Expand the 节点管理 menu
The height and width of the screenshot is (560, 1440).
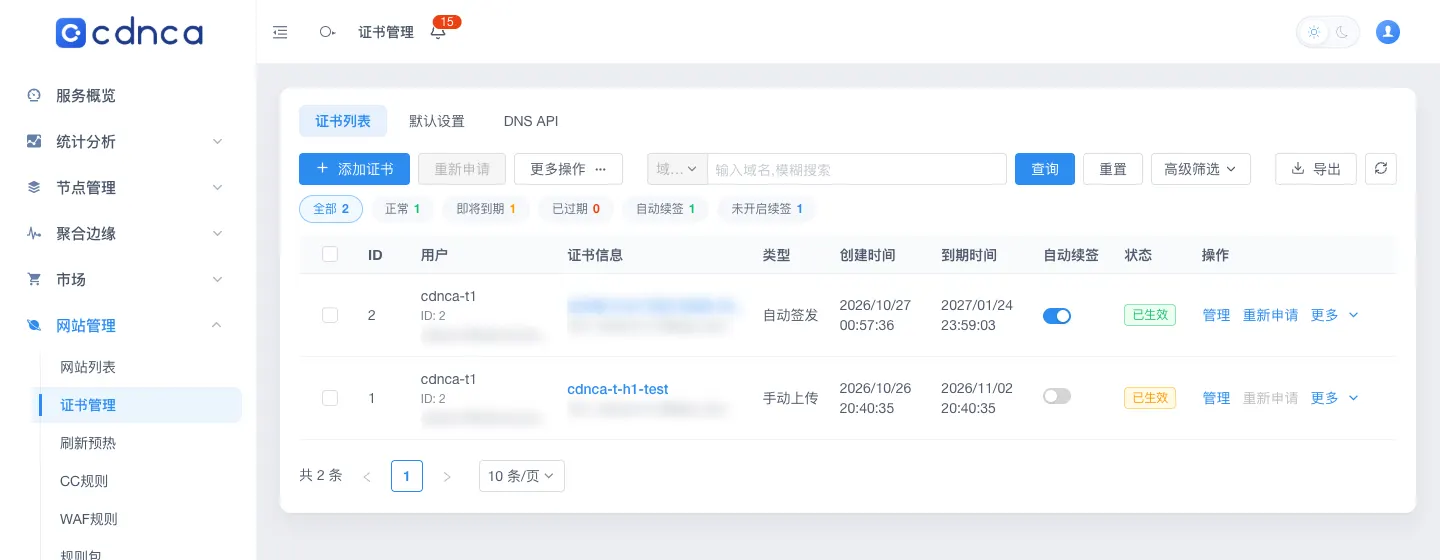click(128, 188)
